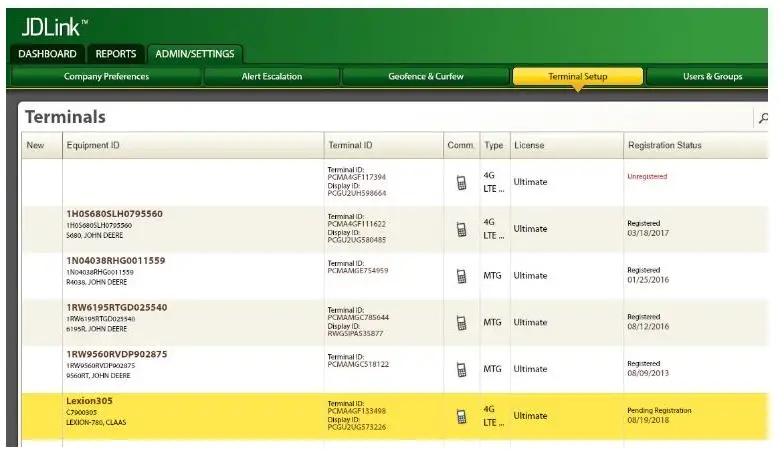
Task: Sort by License column header
Action: pos(567,145)
